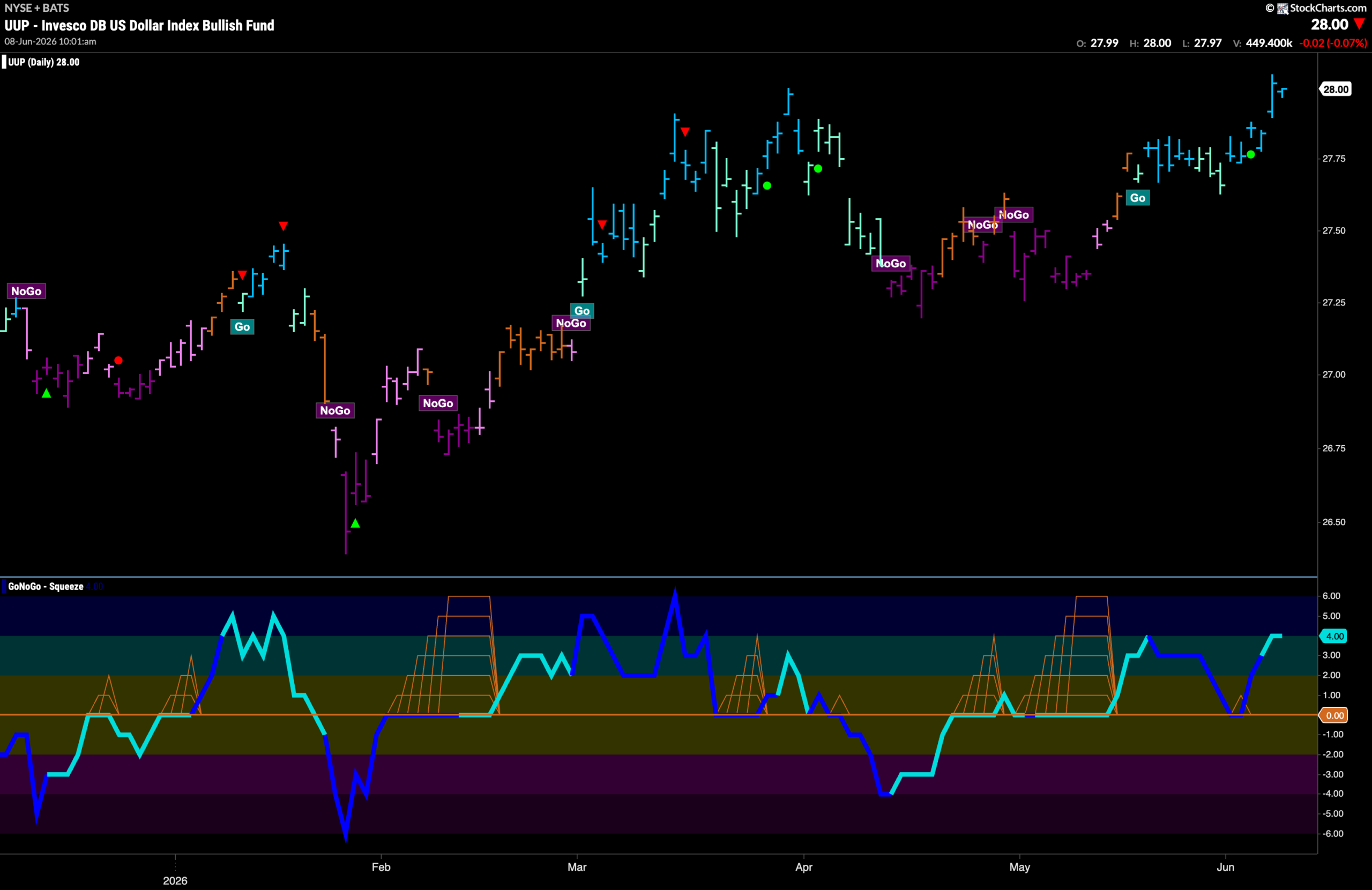
Task: Click the GoNoGo - Squeeze panel label
Action: click(x=46, y=586)
